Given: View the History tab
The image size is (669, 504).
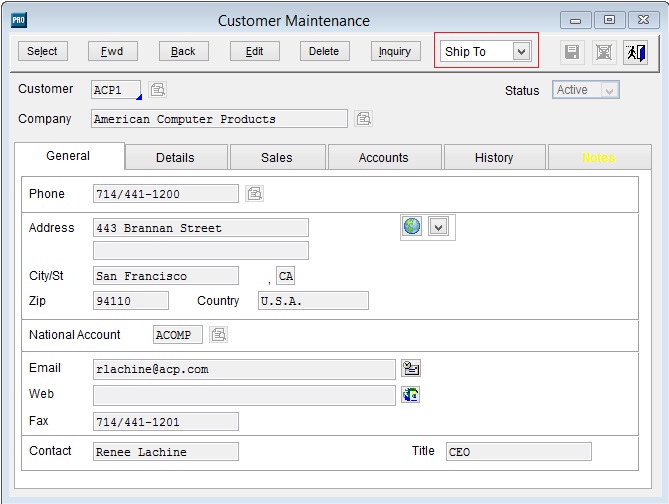Looking at the screenshot, I should tap(494, 157).
